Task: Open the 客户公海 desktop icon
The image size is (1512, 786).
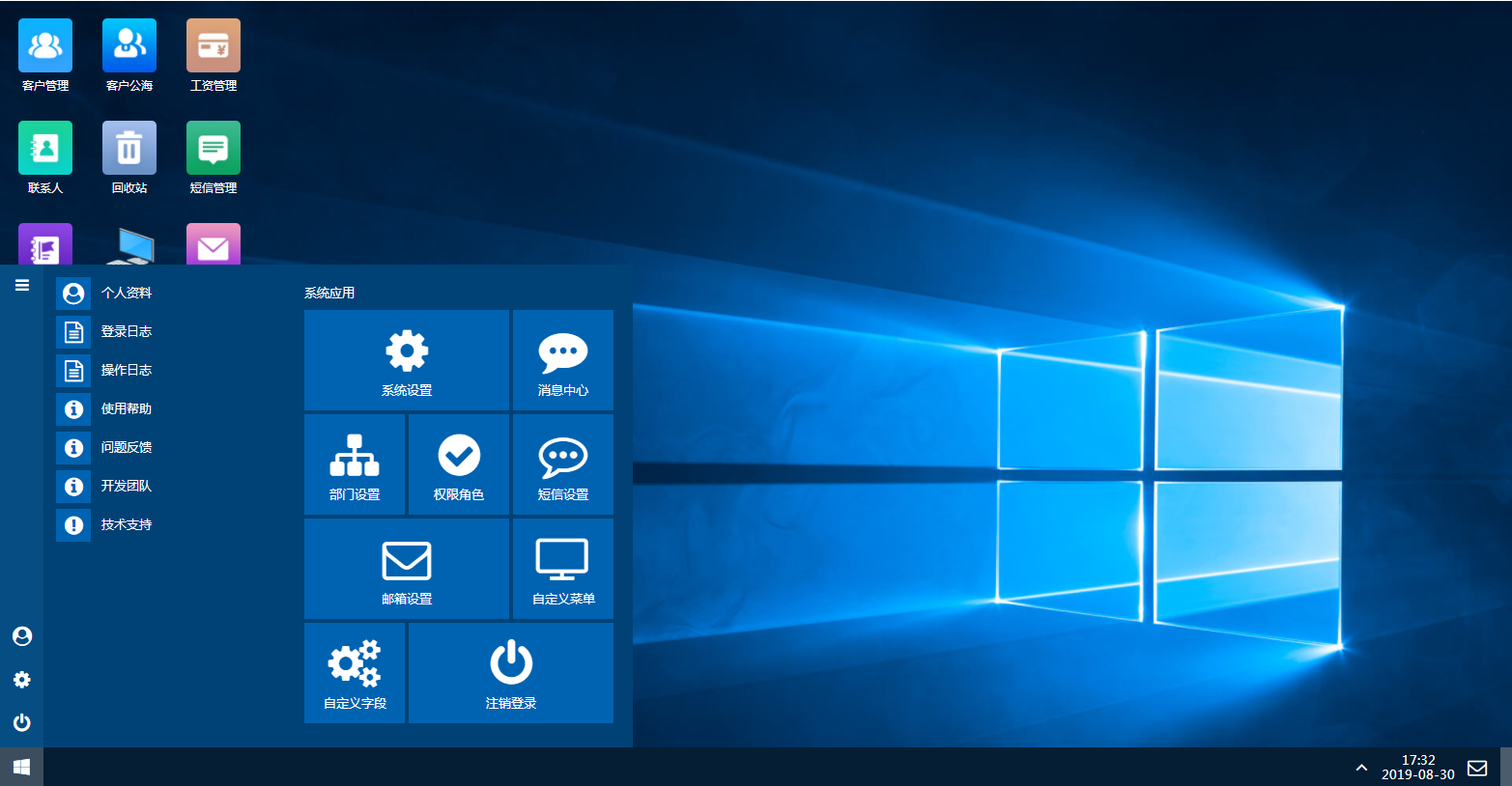Action: coord(129,55)
